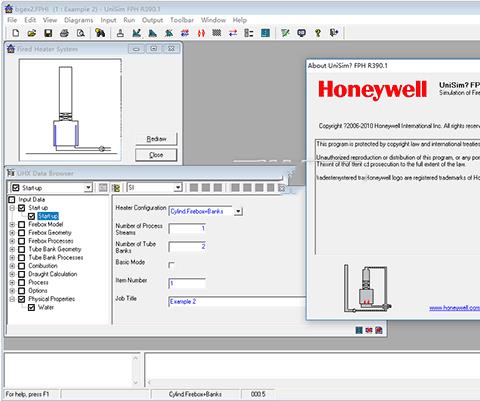Click the exit door toolbar icon
Image resolution: width=480 pixels, height=401 pixels.
334,33
